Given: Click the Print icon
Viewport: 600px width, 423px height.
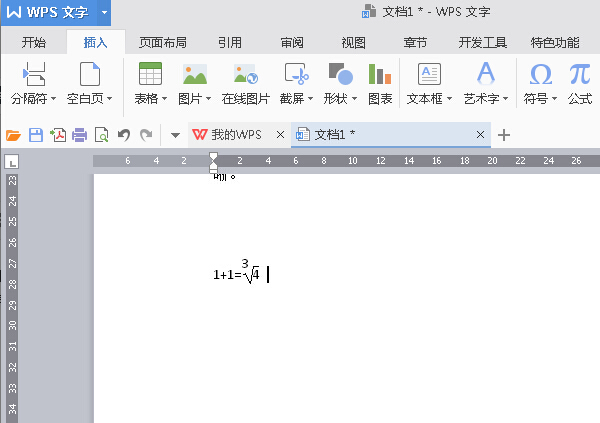Looking at the screenshot, I should (80, 135).
